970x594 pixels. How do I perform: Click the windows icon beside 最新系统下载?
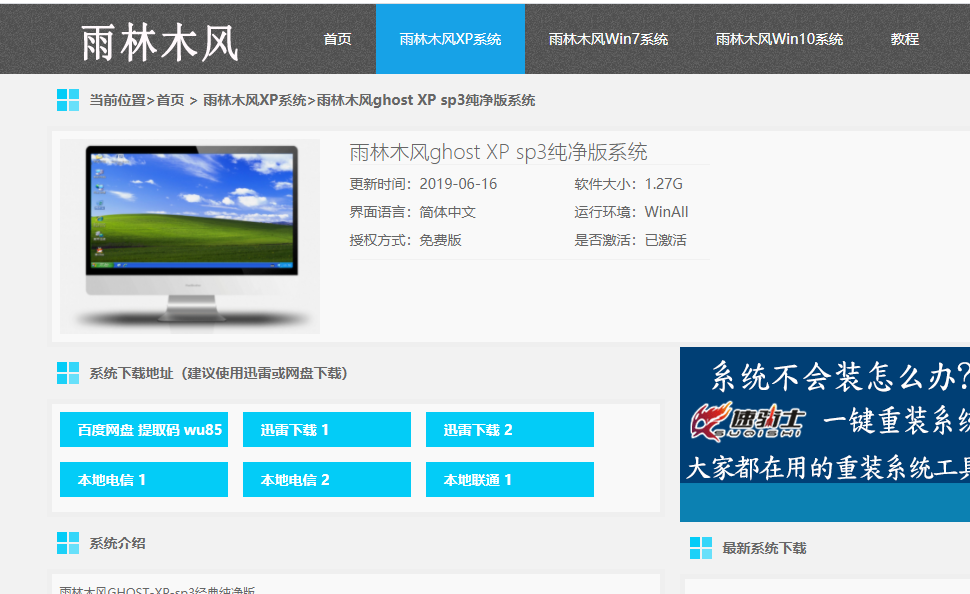pyautogui.click(x=701, y=548)
